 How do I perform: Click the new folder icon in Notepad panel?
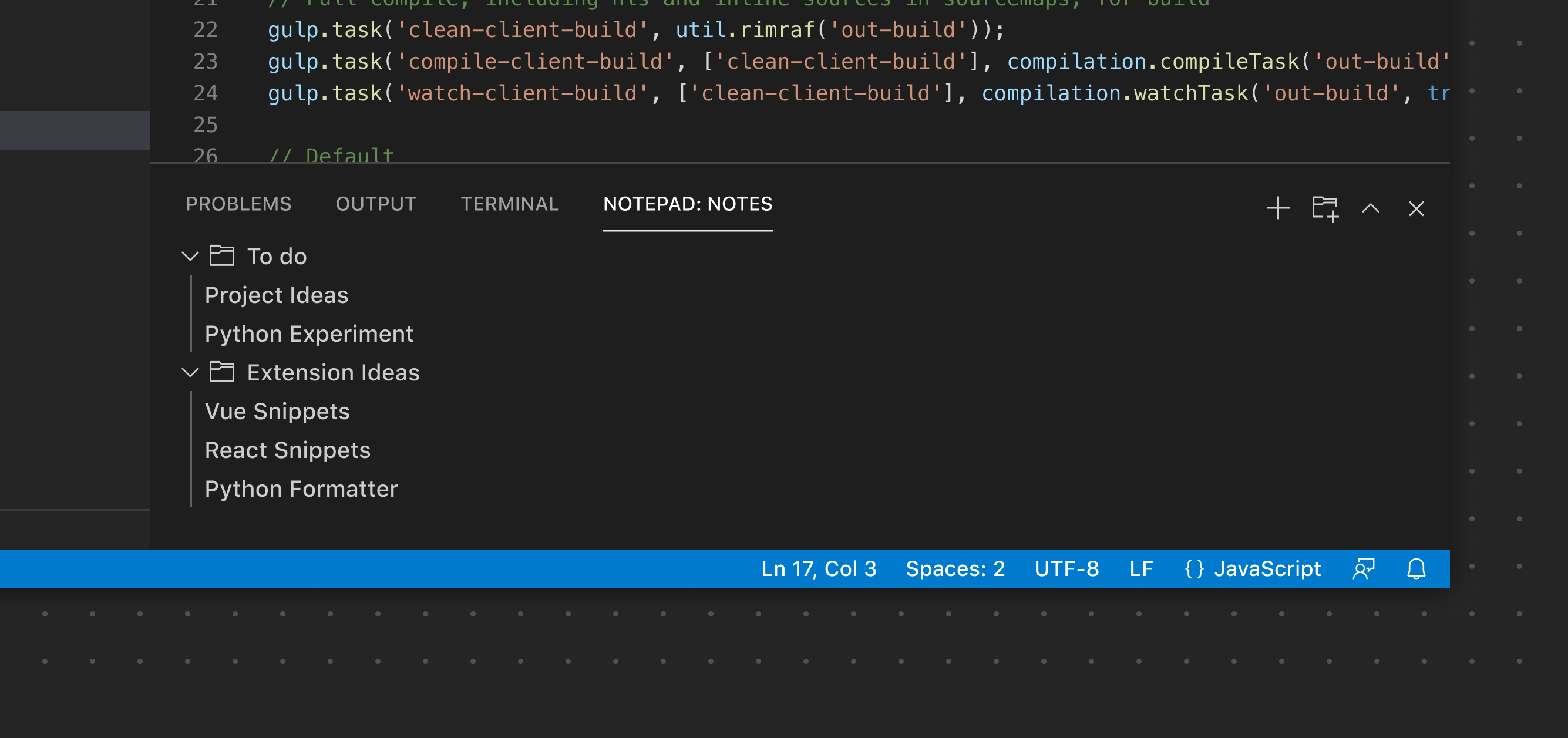pyautogui.click(x=1324, y=208)
